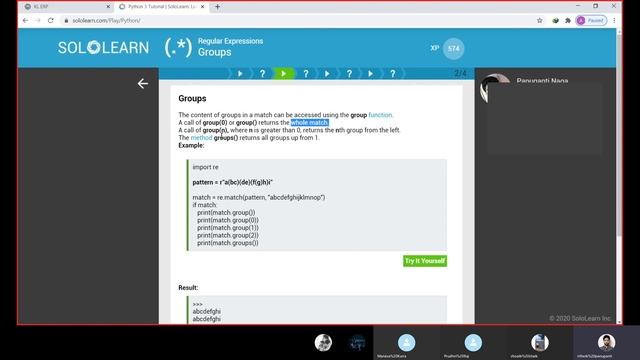Image resolution: width=640 pixels, height=360 pixels.
Task: Click the XP 574 badge
Action: click(x=453, y=49)
